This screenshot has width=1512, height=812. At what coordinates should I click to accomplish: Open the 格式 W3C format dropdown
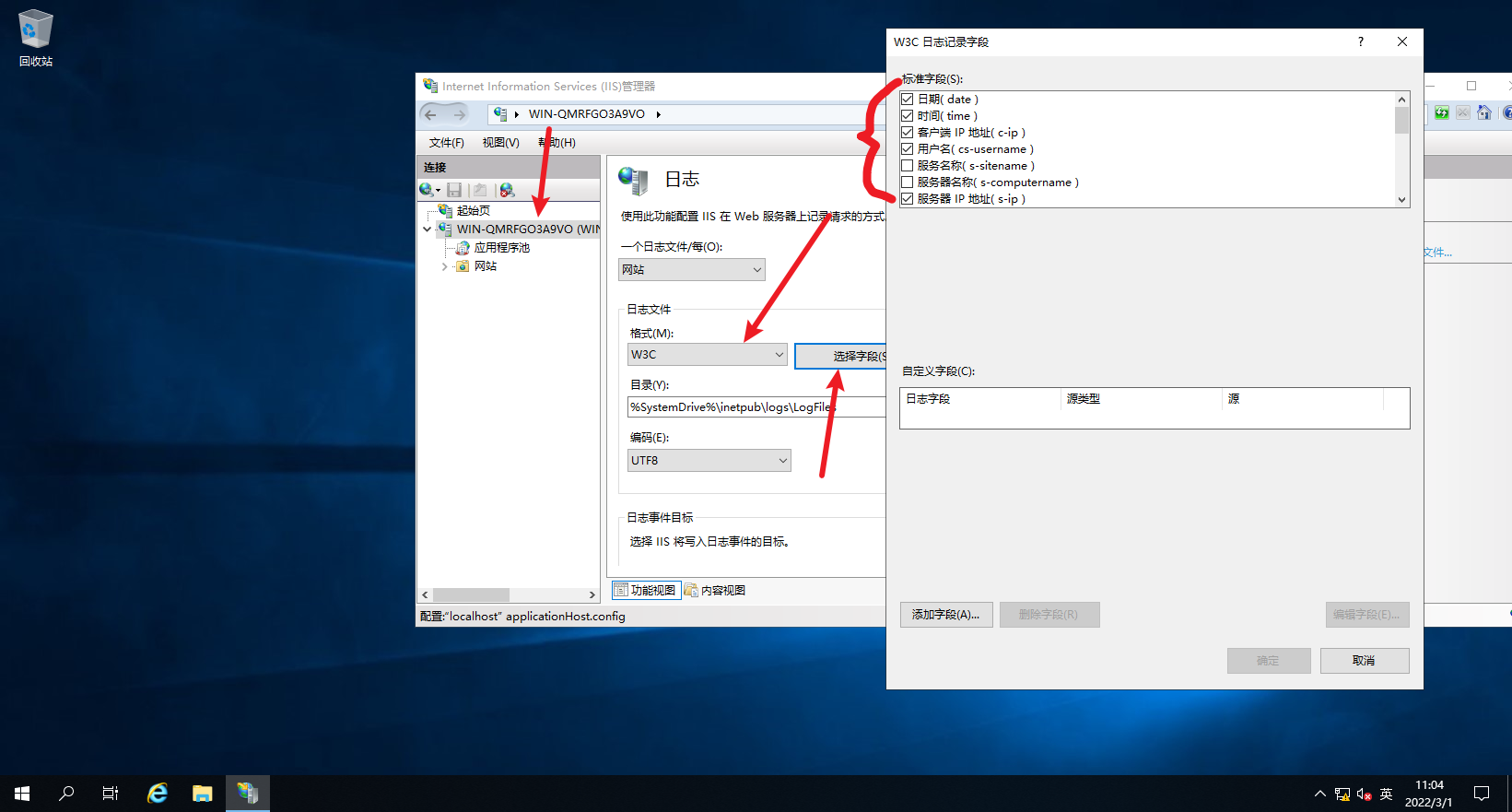coord(708,355)
